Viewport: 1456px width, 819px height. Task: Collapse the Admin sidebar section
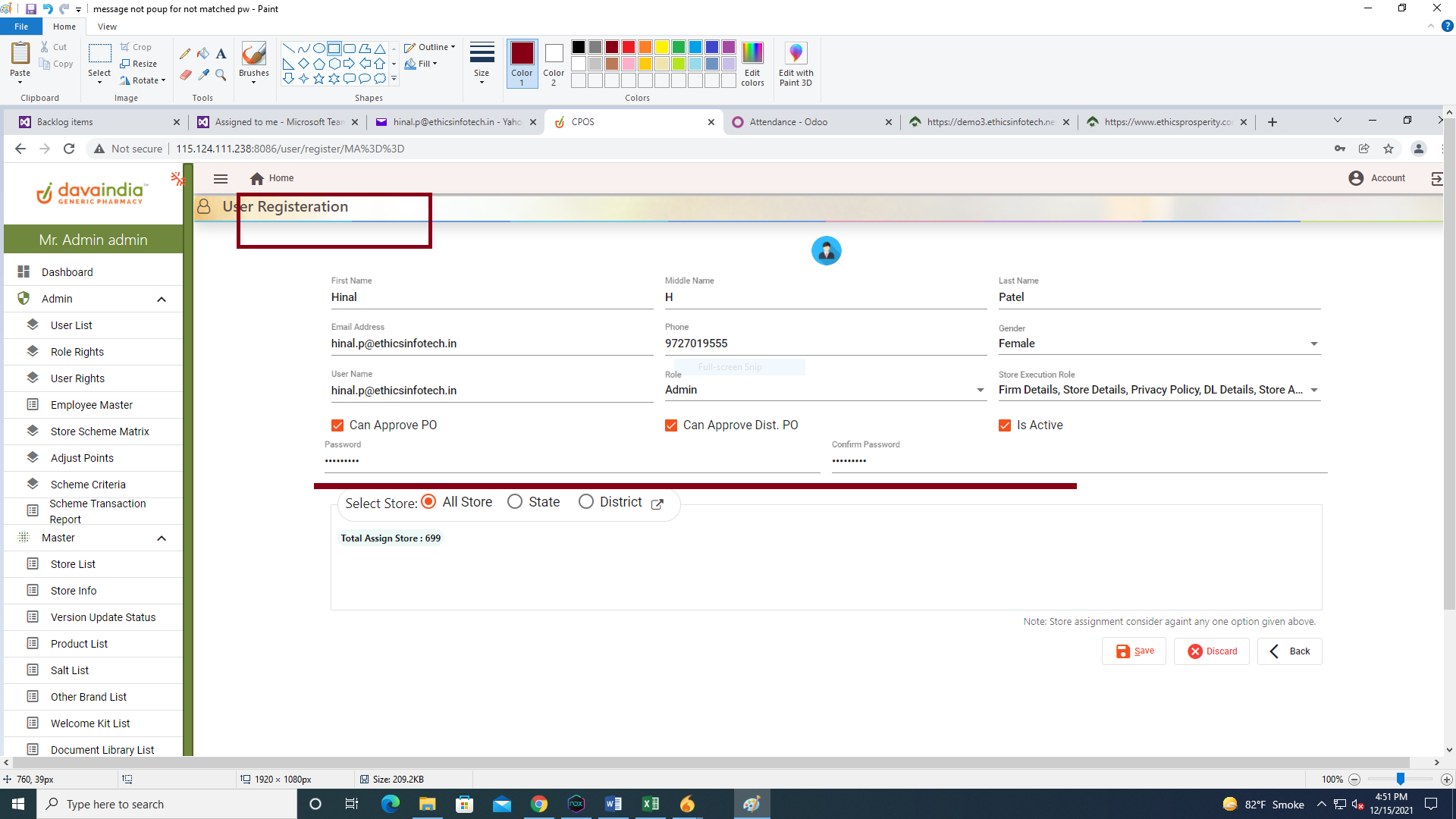[162, 300]
